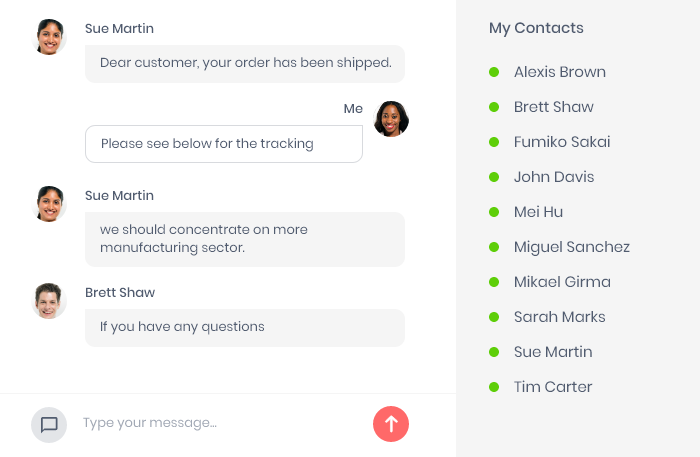
Task: Select Miguel Sanchez in the contacts list
Action: click(571, 247)
